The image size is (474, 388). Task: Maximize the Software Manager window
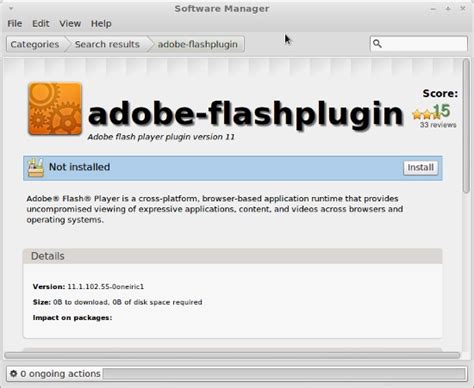448,9
